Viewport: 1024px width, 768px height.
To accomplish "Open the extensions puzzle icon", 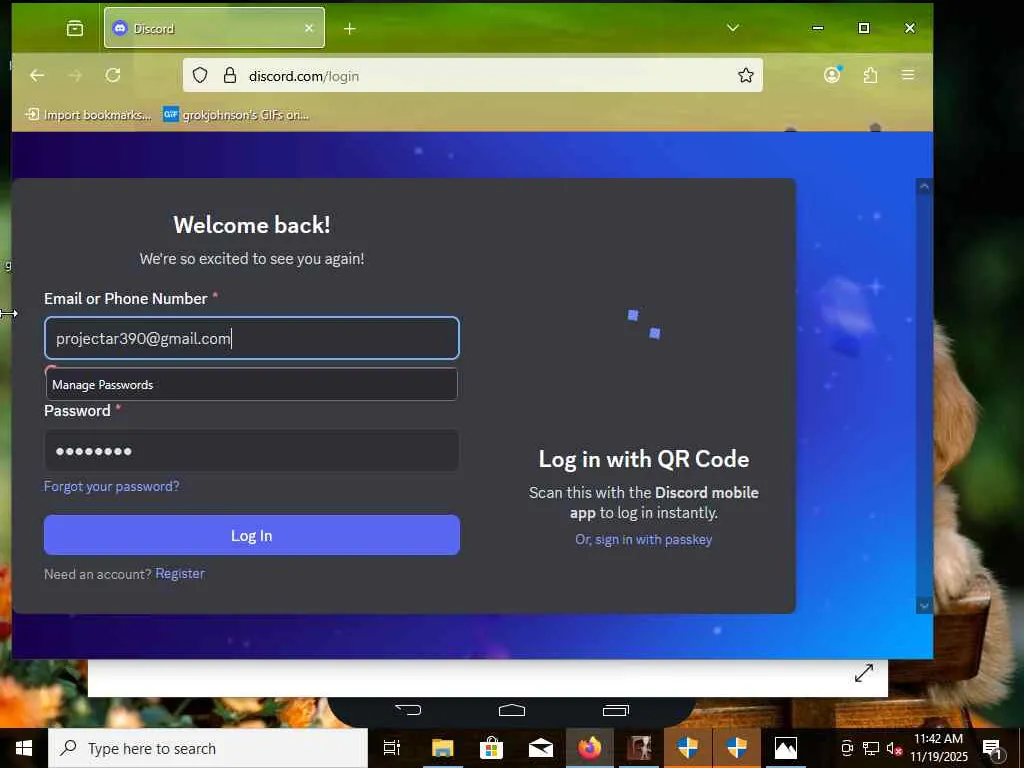I will click(x=870, y=76).
